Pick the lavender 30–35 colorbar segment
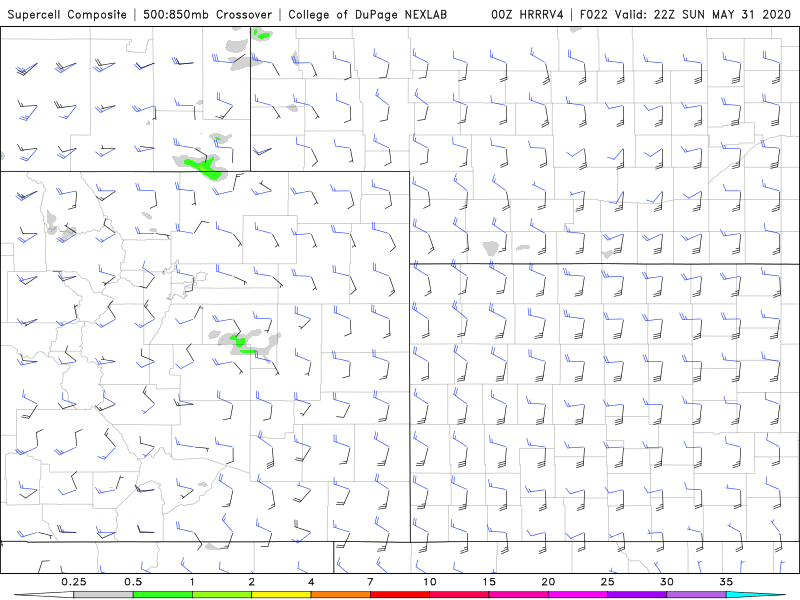 coord(696,595)
